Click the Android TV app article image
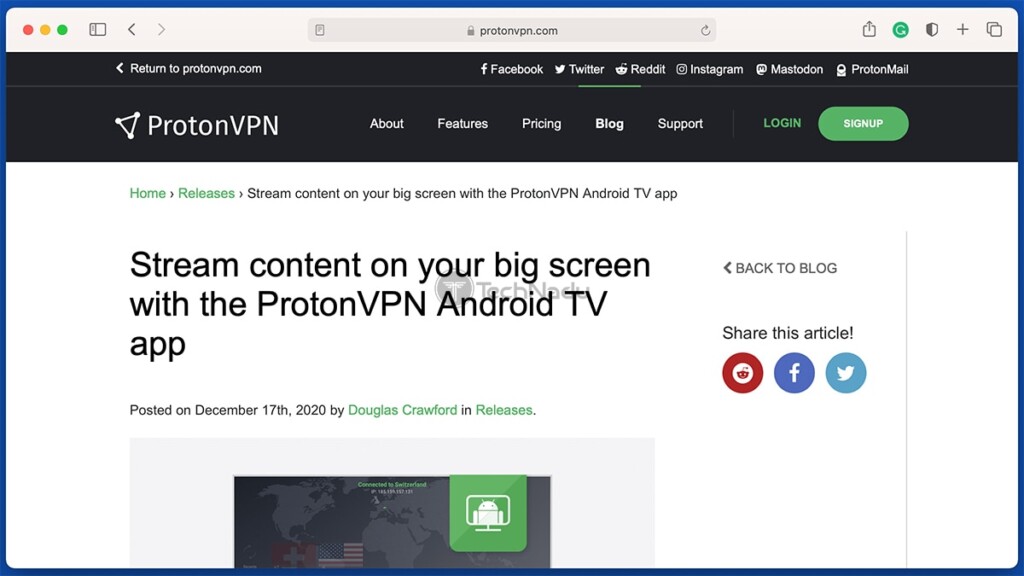 coord(392,503)
